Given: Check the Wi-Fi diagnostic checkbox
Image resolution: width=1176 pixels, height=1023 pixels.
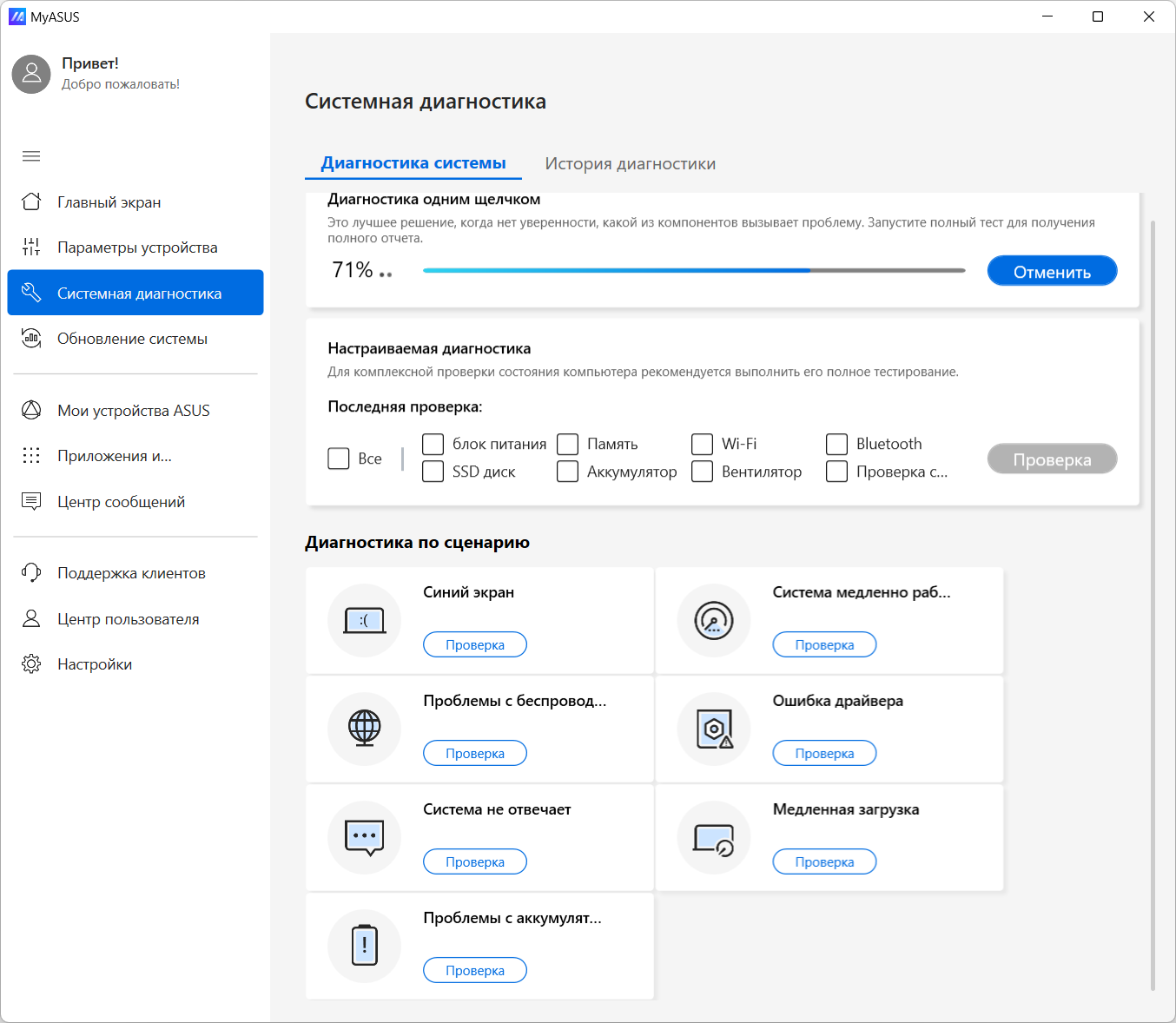Looking at the screenshot, I should tap(702, 445).
